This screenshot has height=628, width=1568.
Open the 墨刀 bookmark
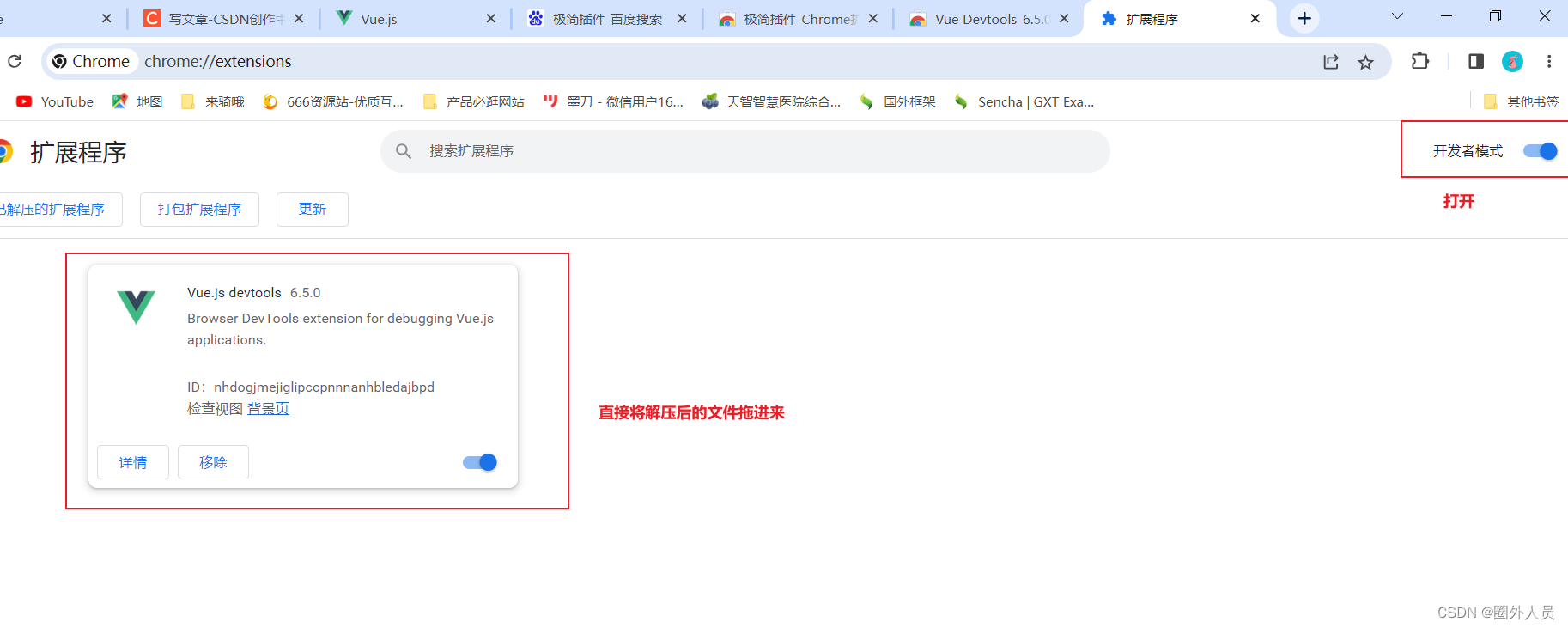(x=613, y=101)
